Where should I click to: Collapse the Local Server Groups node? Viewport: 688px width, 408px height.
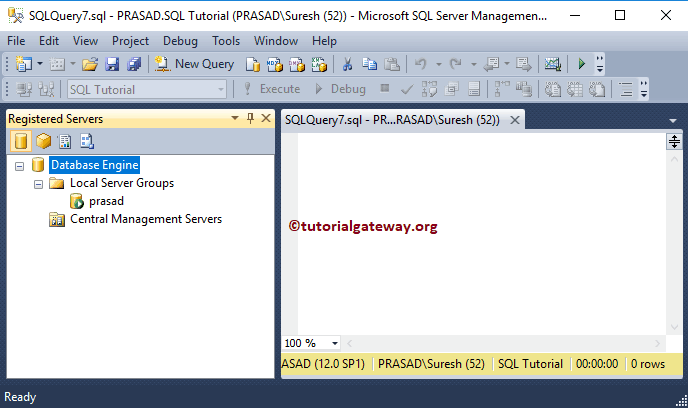pyautogui.click(x=39, y=184)
